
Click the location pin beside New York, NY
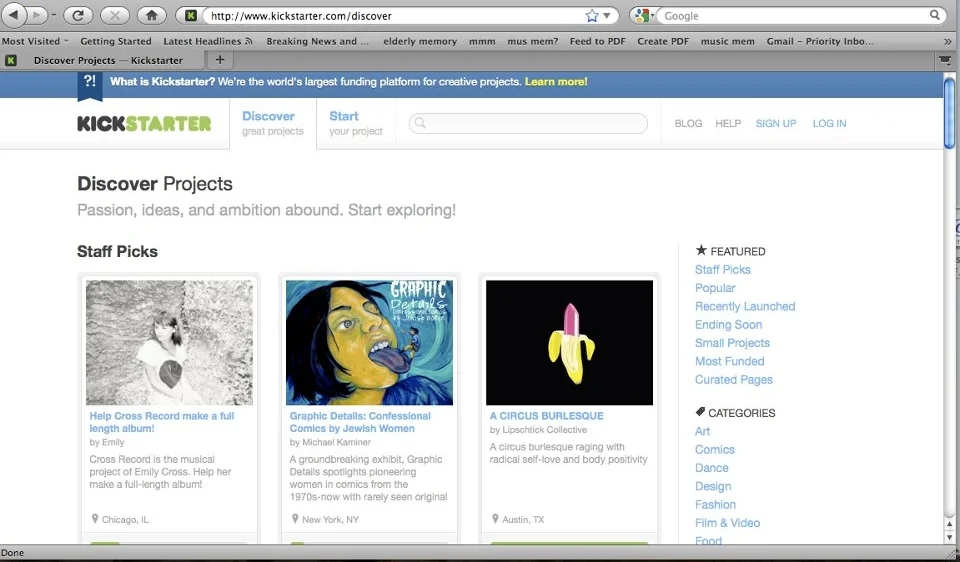294,519
